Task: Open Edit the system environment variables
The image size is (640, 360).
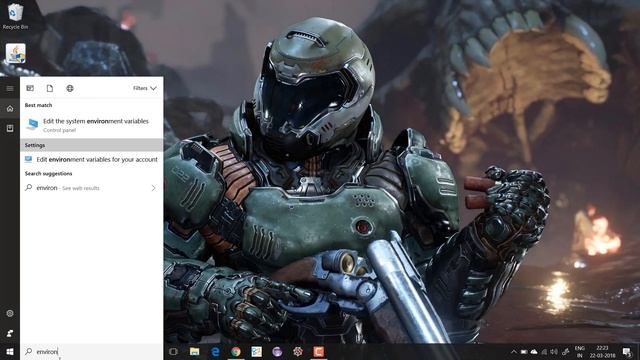Action: 91,125
